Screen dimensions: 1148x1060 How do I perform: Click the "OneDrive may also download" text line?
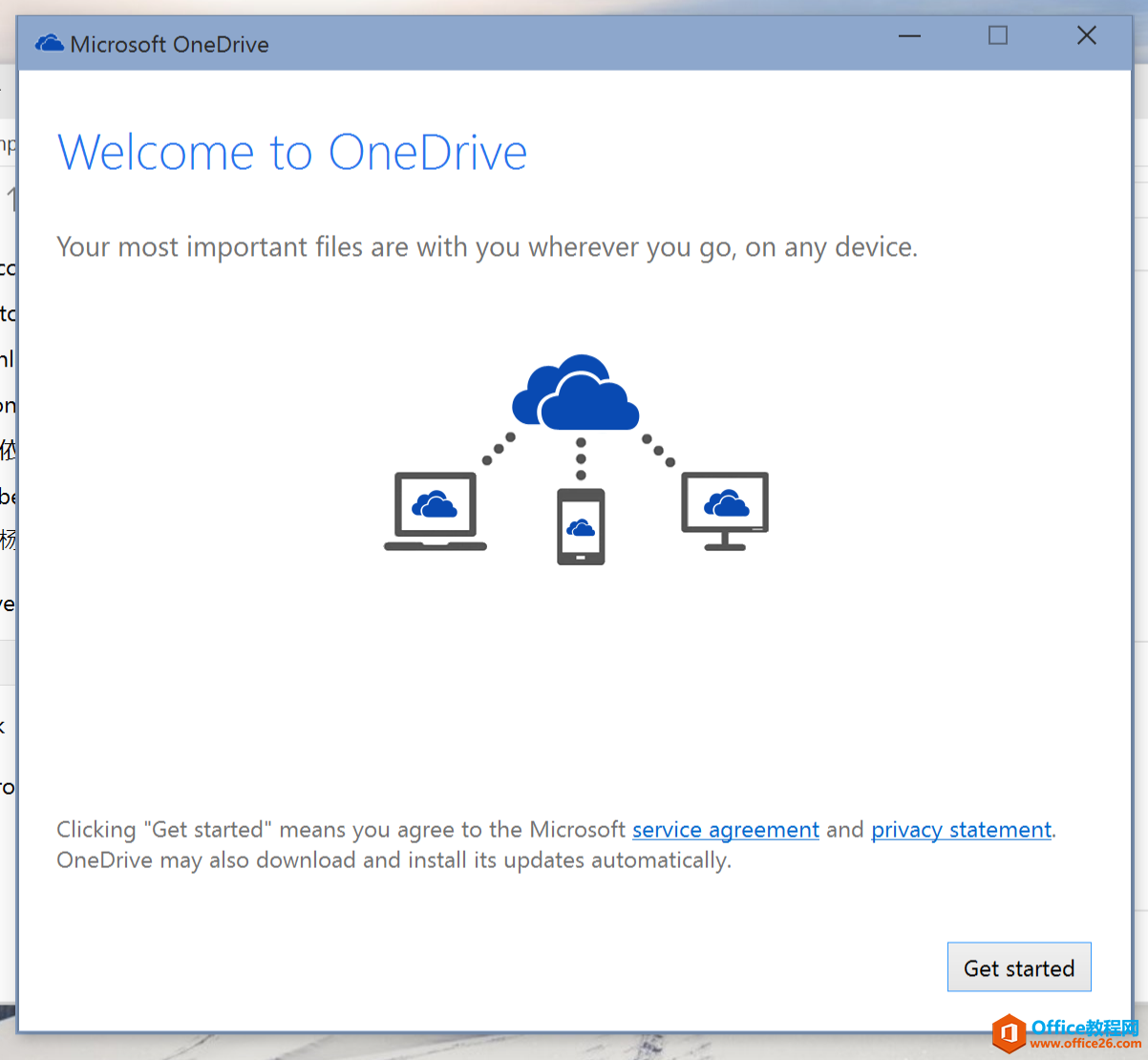[x=393, y=860]
